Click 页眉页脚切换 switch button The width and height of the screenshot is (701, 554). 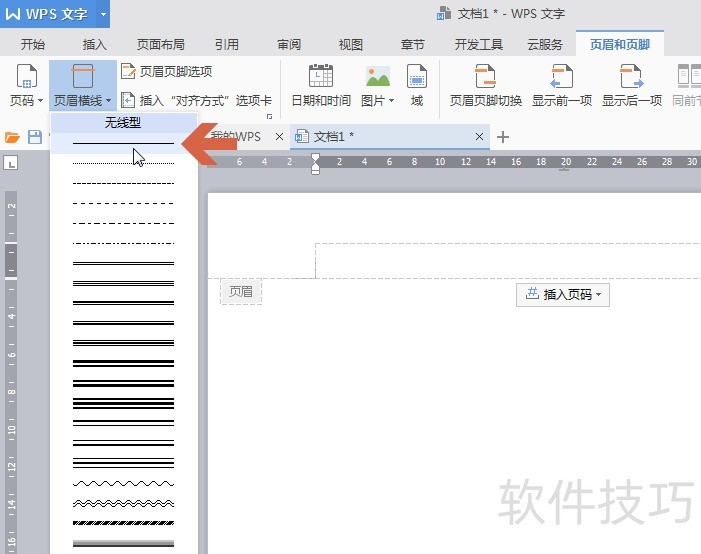(486, 85)
